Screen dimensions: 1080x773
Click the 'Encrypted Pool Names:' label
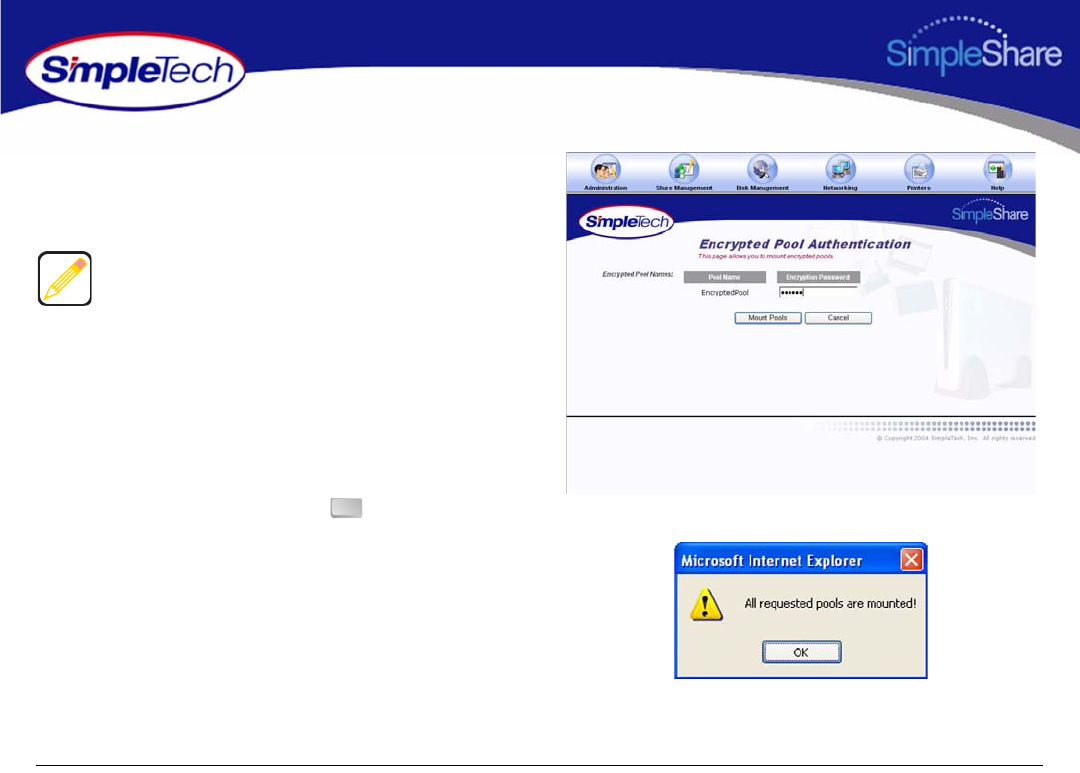[x=638, y=274]
